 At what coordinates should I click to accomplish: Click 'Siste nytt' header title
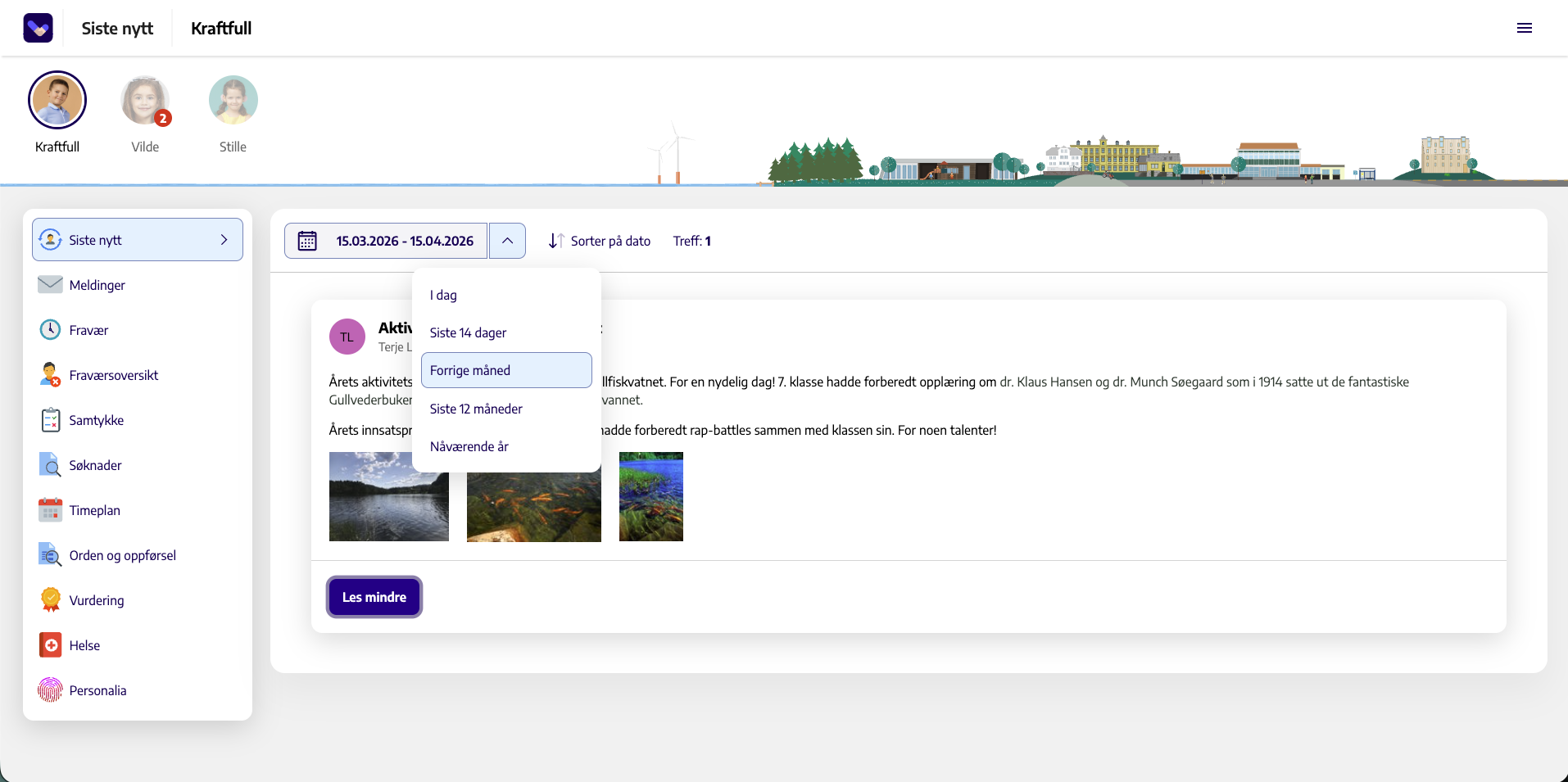117,28
